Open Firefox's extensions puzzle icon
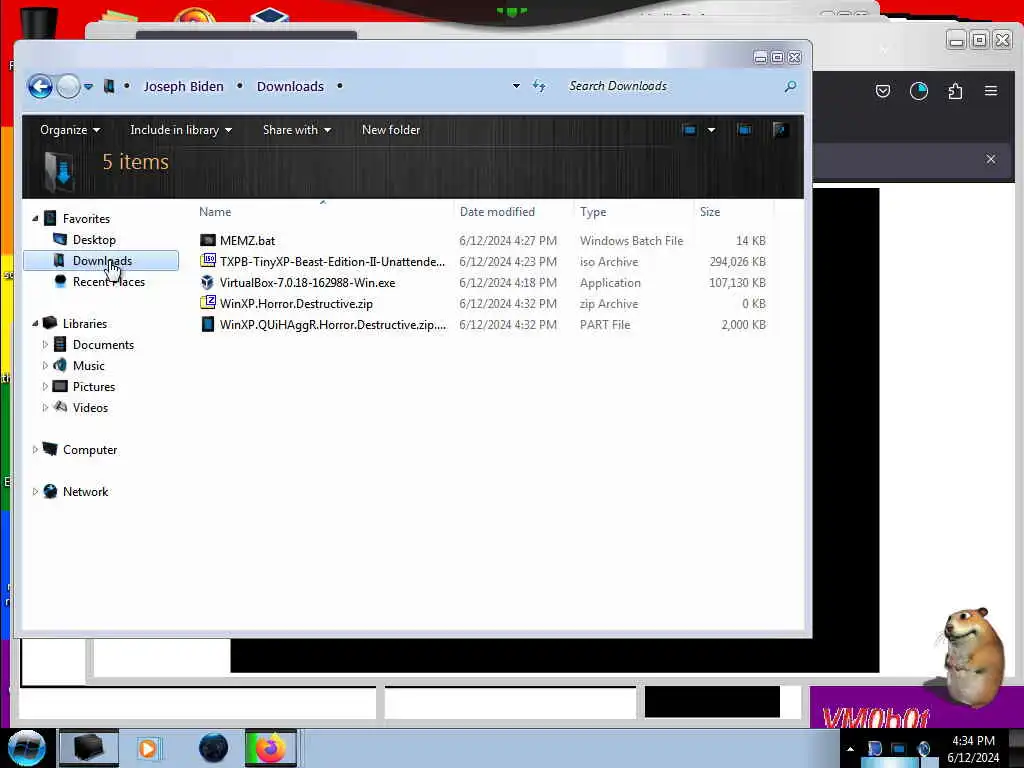The width and height of the screenshot is (1024, 768). (x=955, y=91)
